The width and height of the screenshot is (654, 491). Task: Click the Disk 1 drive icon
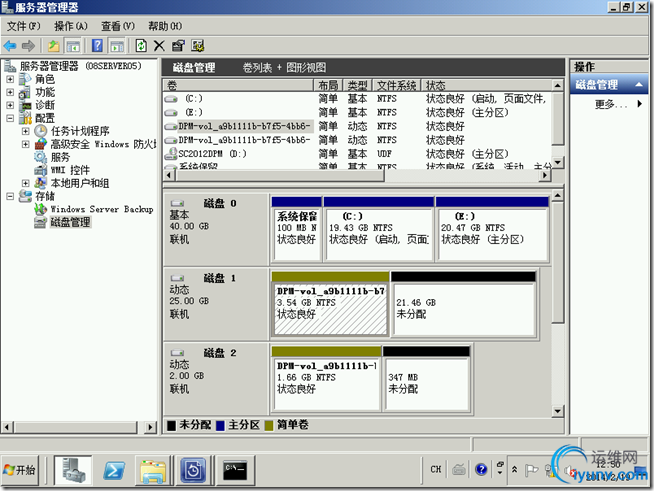(177, 278)
